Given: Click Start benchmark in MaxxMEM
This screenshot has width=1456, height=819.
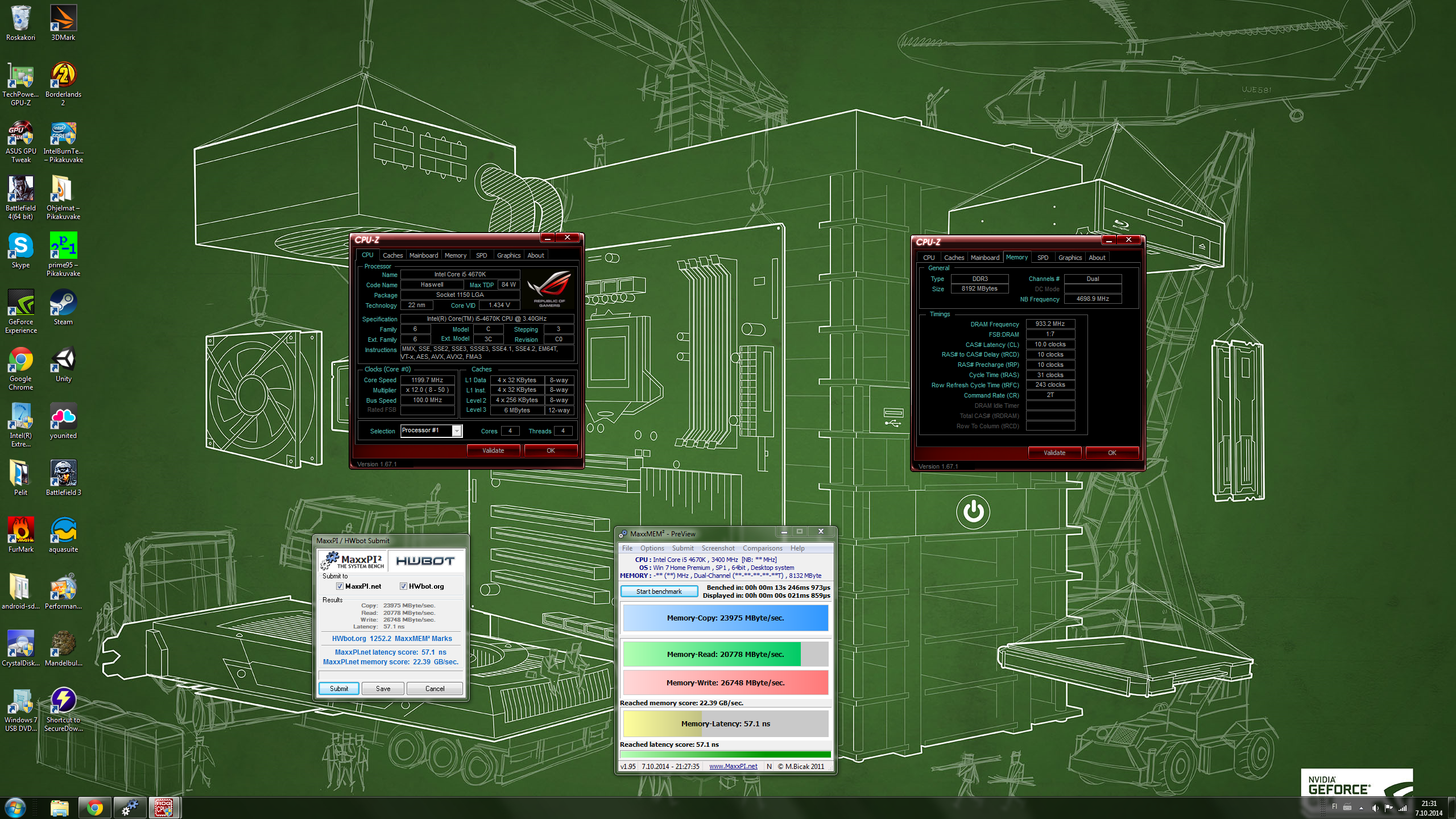Looking at the screenshot, I should tap(659, 591).
